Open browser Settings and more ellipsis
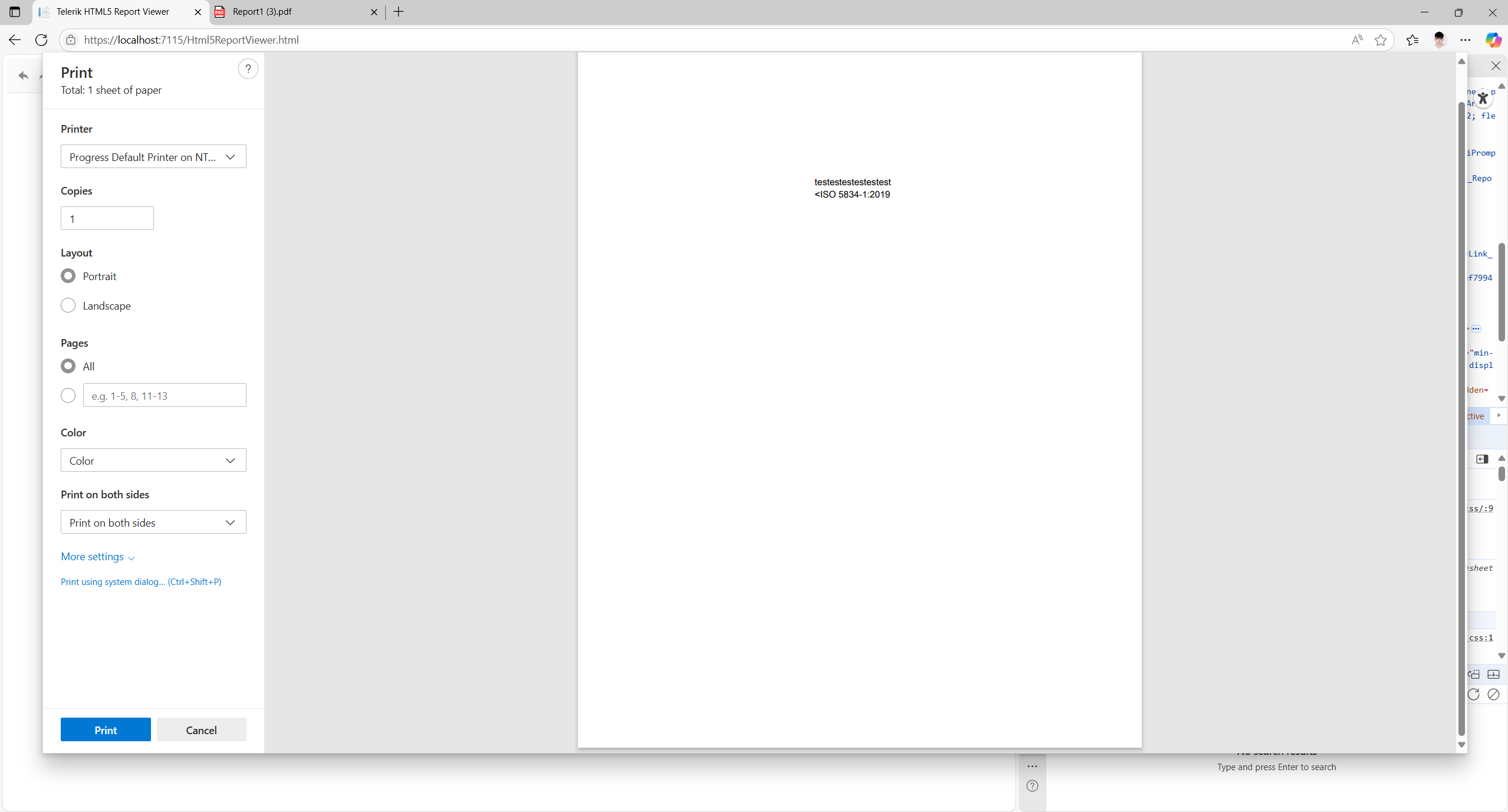The width and height of the screenshot is (1508, 812). (x=1465, y=40)
